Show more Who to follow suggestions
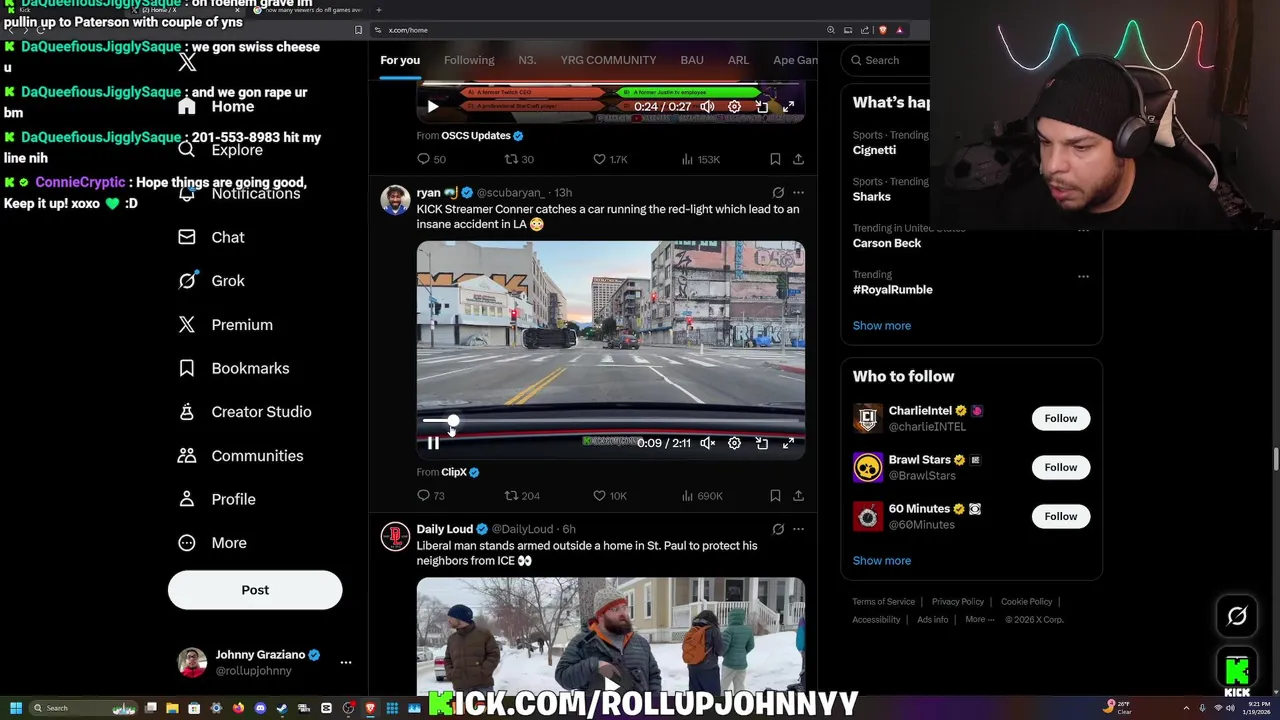Screen dimensions: 1280x720 882,561
